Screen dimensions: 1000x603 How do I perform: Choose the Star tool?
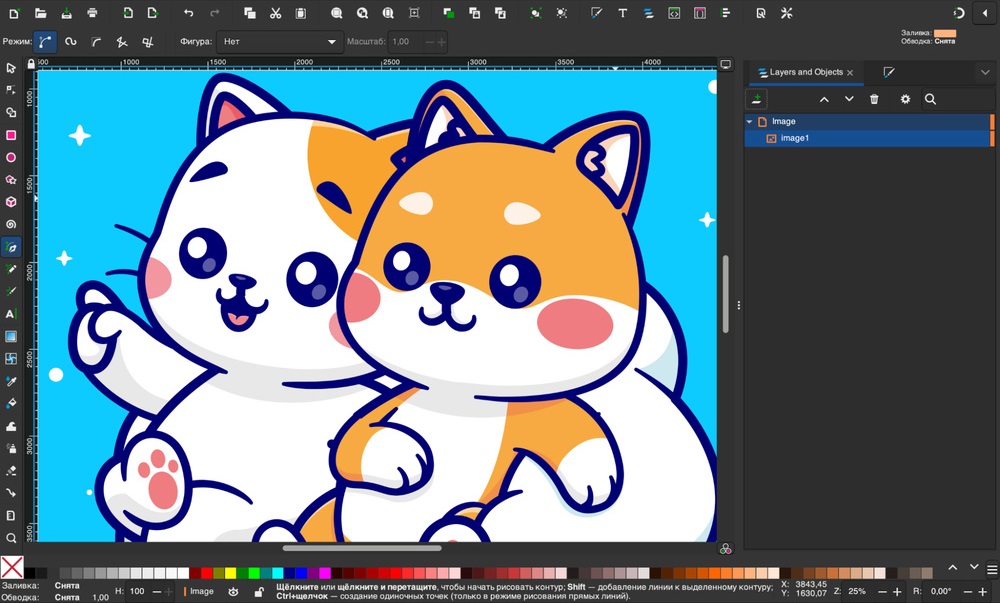(x=12, y=178)
